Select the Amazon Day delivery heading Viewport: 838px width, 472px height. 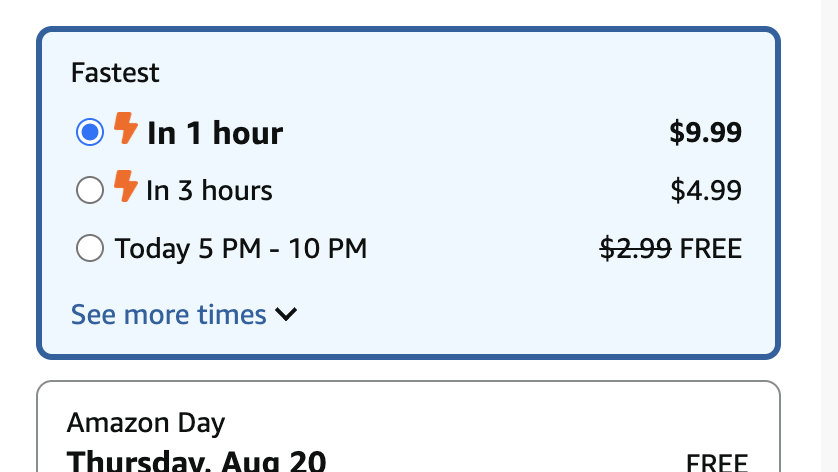pos(146,423)
